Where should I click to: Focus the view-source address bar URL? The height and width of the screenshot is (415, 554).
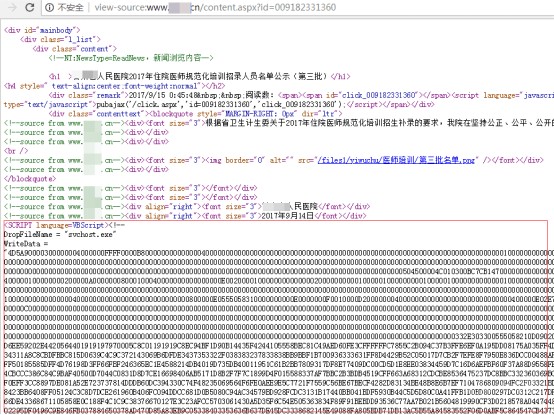pyautogui.click(x=215, y=7)
